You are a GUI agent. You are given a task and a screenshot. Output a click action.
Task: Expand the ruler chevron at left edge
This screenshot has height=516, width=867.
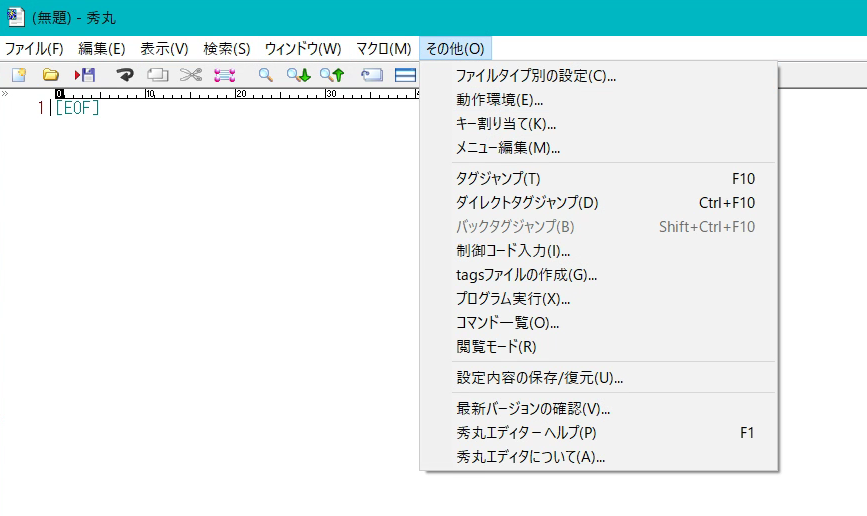[x=5, y=93]
